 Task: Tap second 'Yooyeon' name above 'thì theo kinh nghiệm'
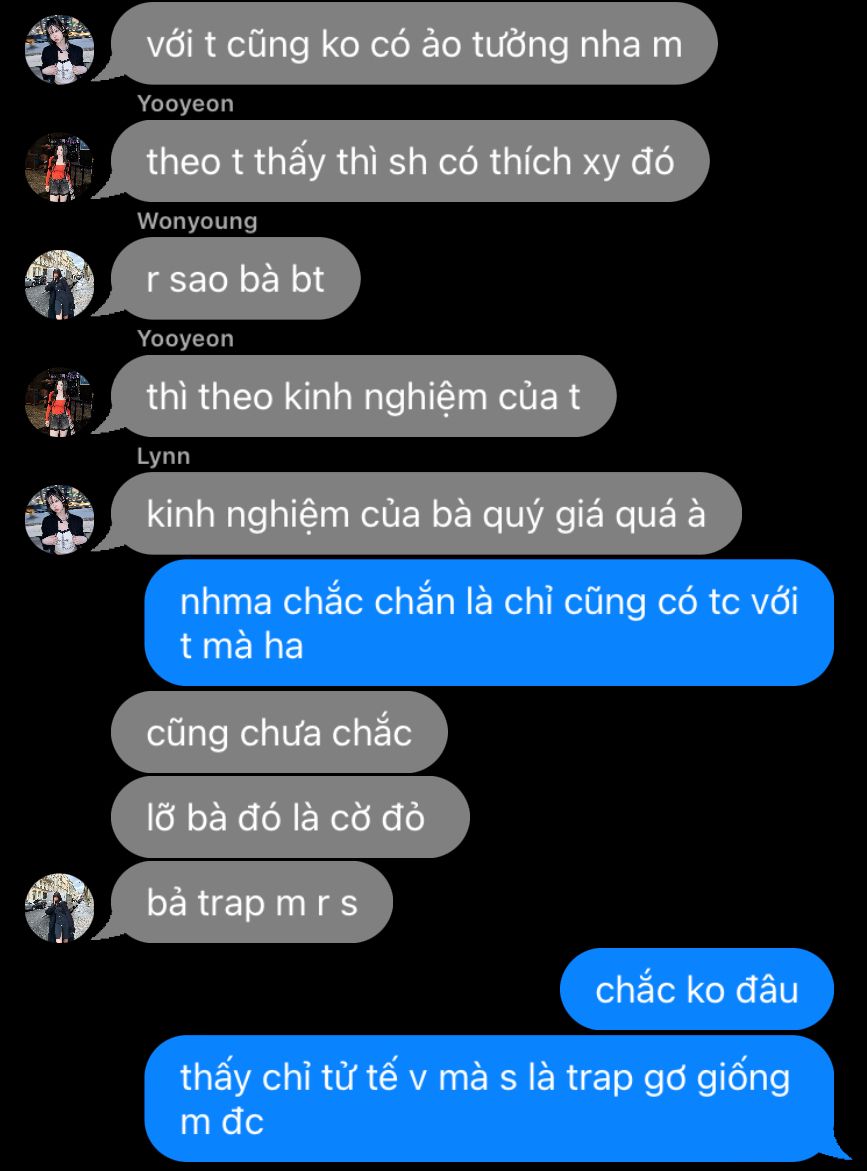click(x=185, y=338)
